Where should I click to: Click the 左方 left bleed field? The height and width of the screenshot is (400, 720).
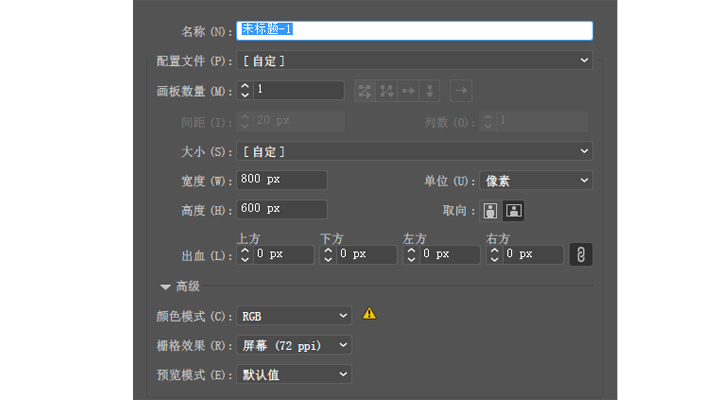[x=450, y=254]
